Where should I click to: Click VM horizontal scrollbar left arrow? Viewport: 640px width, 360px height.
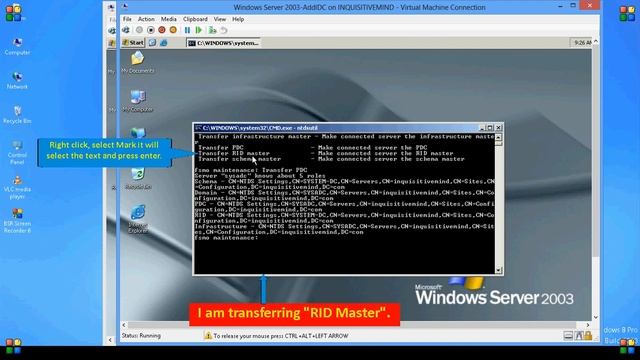pyautogui.click(x=124, y=325)
